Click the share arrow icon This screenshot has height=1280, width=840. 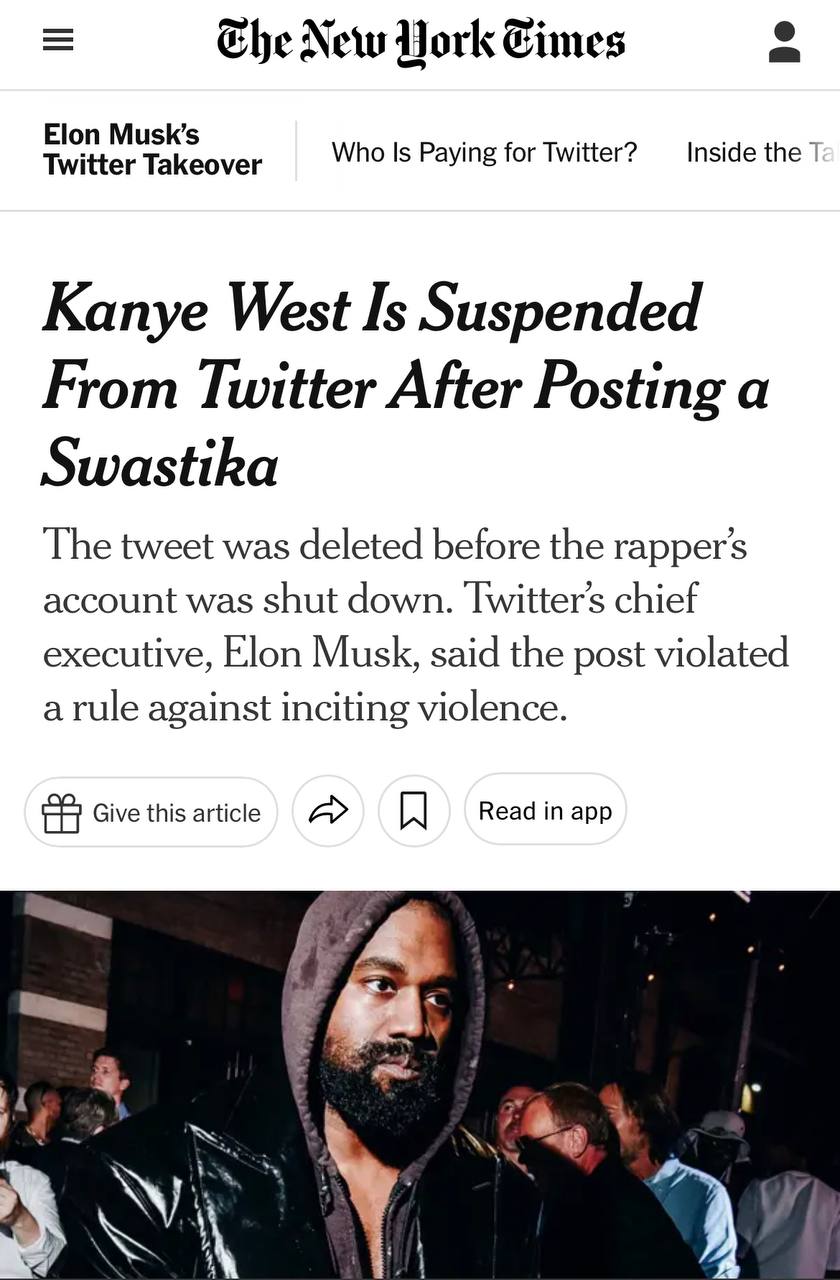328,811
